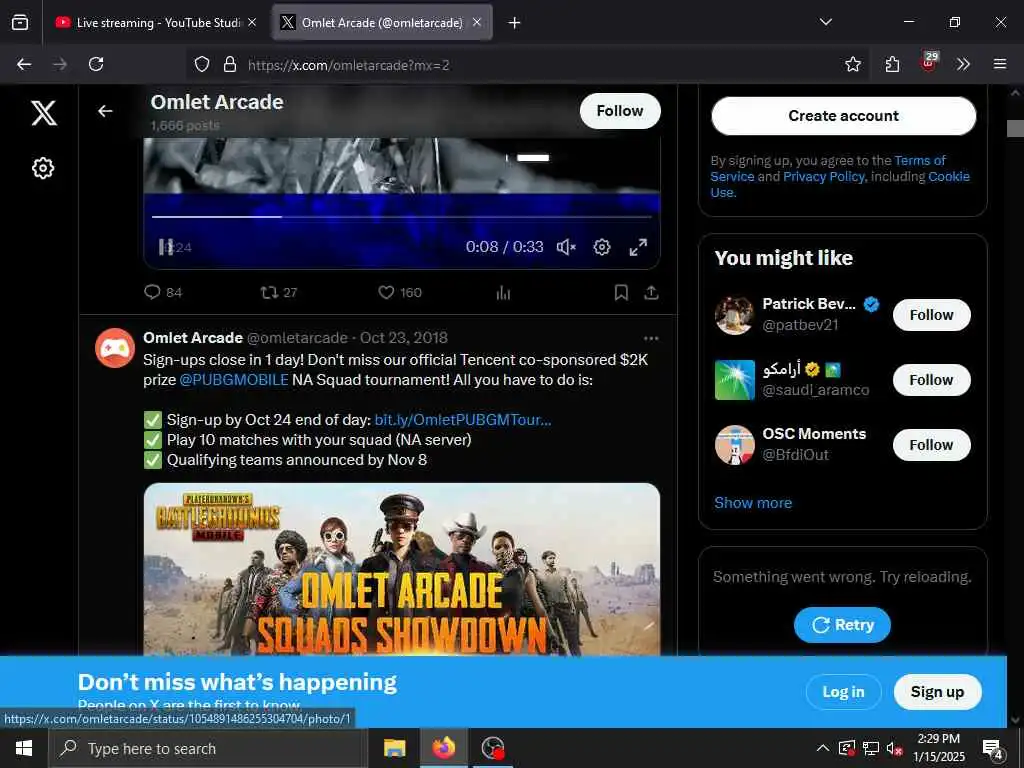Open Patrick Bev's profile avatar
Image resolution: width=1024 pixels, height=768 pixels.
[734, 315]
